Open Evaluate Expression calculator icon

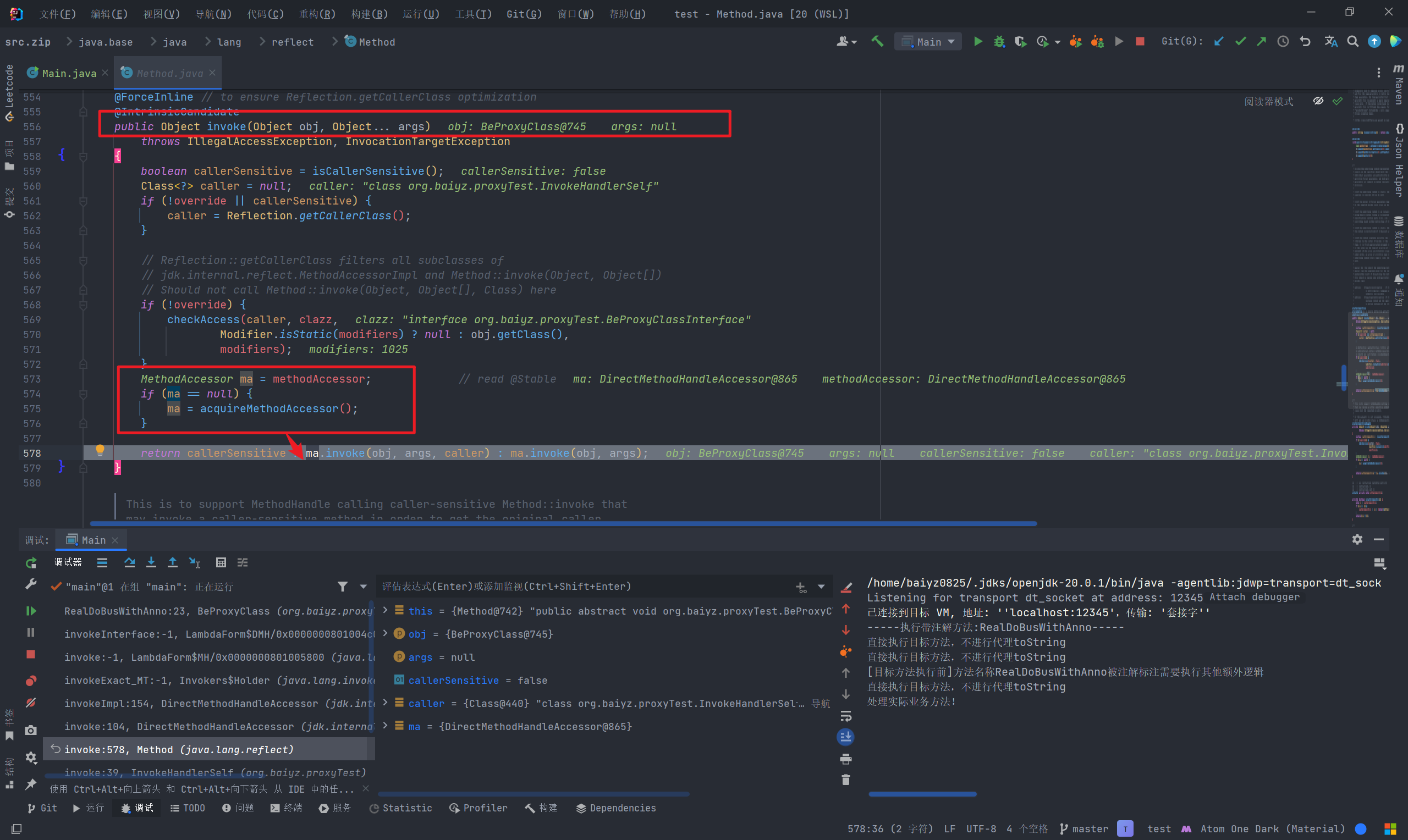(221, 562)
